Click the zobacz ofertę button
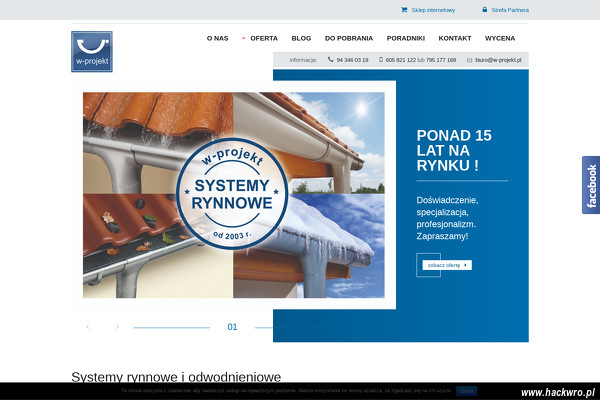 tap(447, 265)
